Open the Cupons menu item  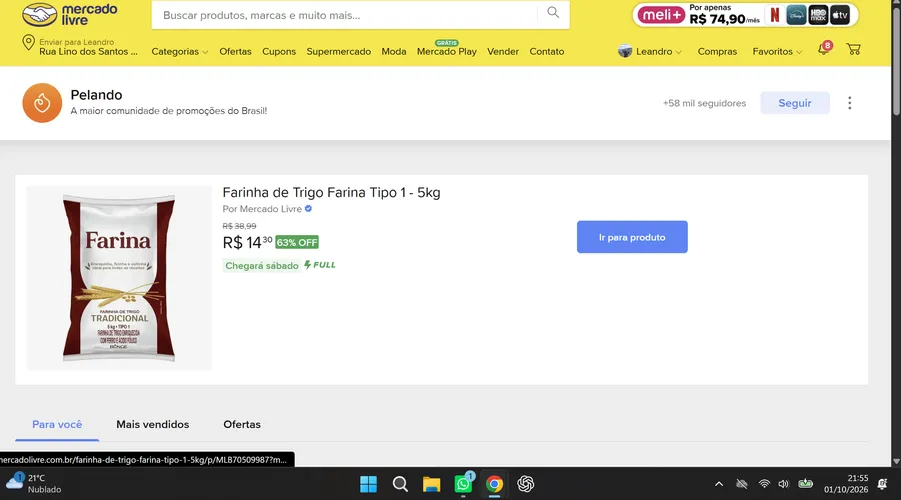(x=279, y=51)
